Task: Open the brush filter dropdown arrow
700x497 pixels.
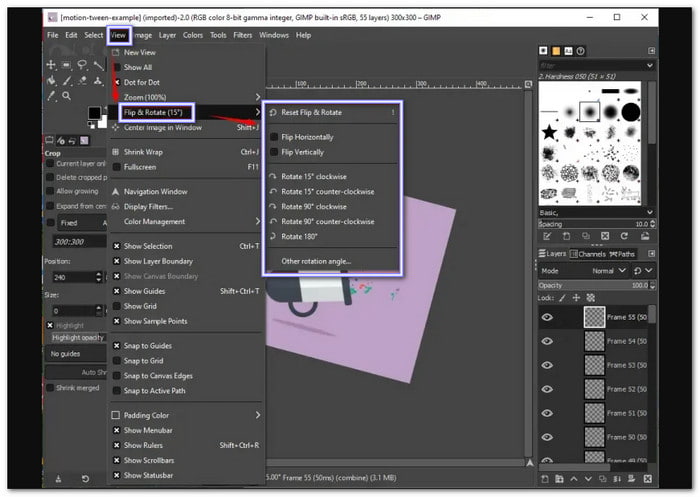Action: point(650,65)
